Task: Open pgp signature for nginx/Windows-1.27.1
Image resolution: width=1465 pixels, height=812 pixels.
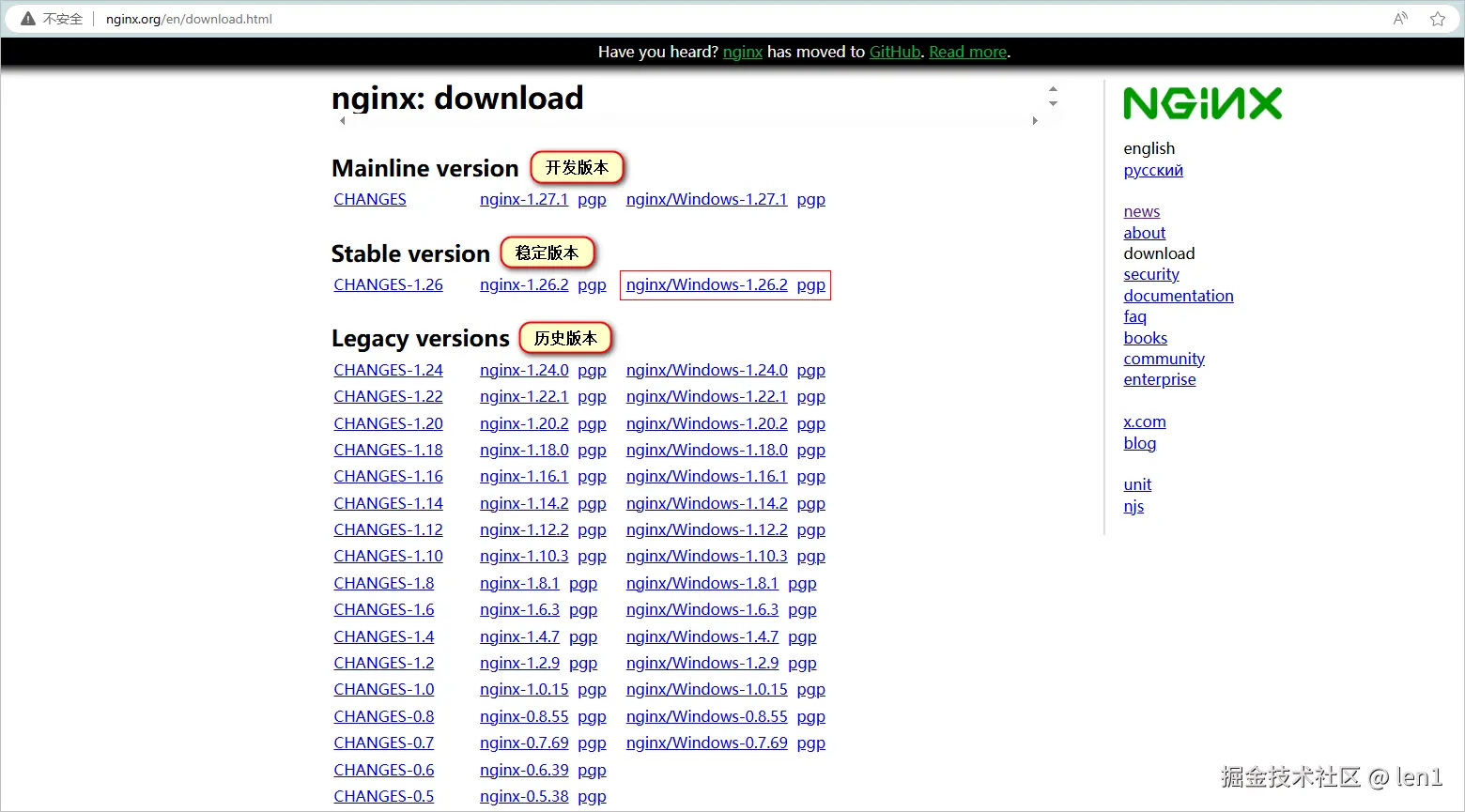Action: 811,200
